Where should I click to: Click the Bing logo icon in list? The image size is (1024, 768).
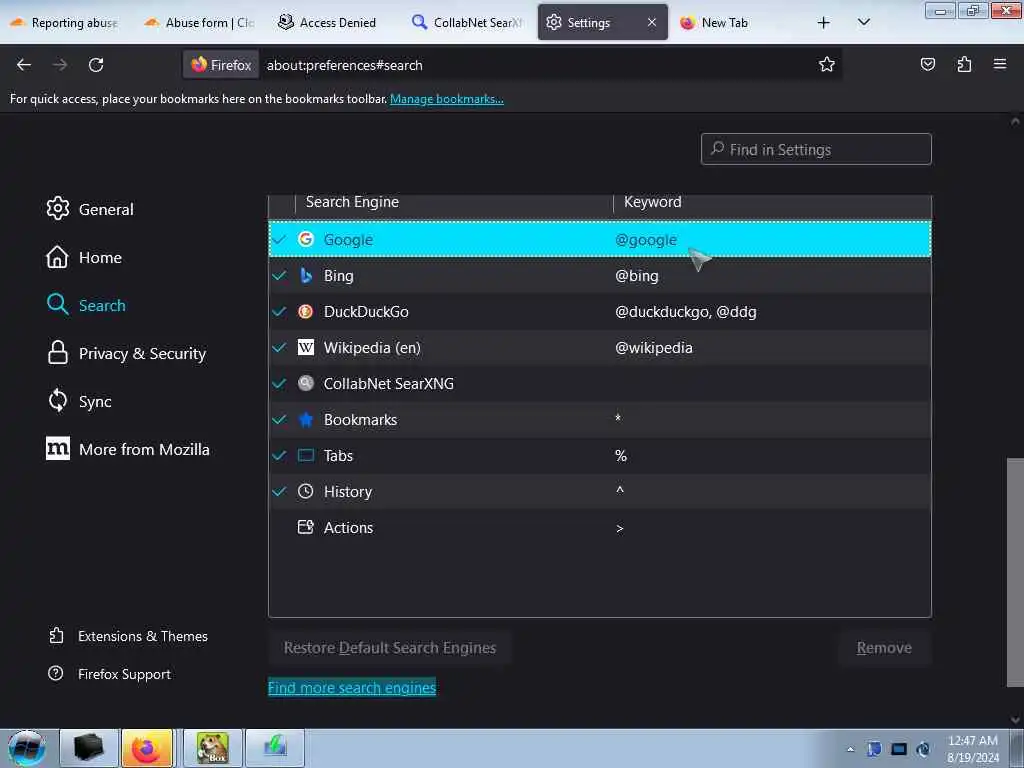(x=306, y=276)
